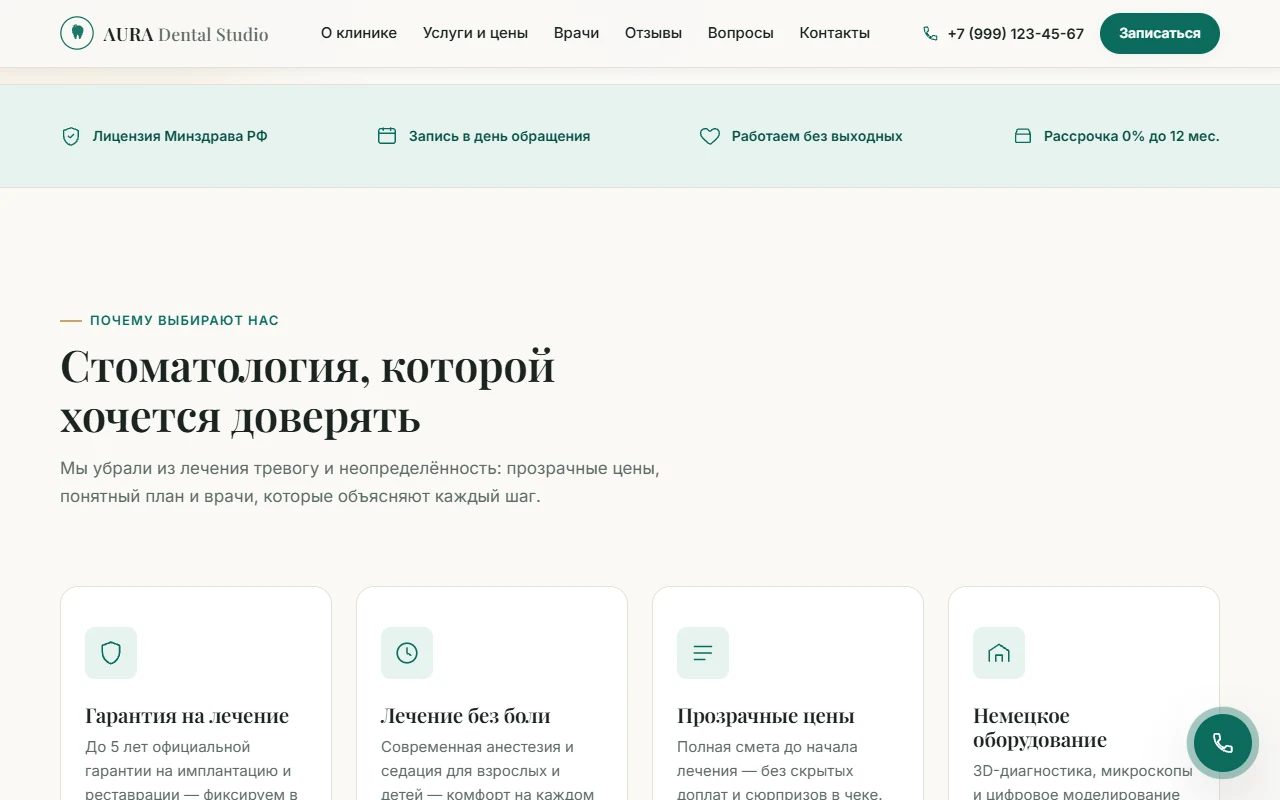Screen dimensions: 1280x800
Task: Click the paragraph starting Мы убрали из лечения
Action: tap(360, 482)
